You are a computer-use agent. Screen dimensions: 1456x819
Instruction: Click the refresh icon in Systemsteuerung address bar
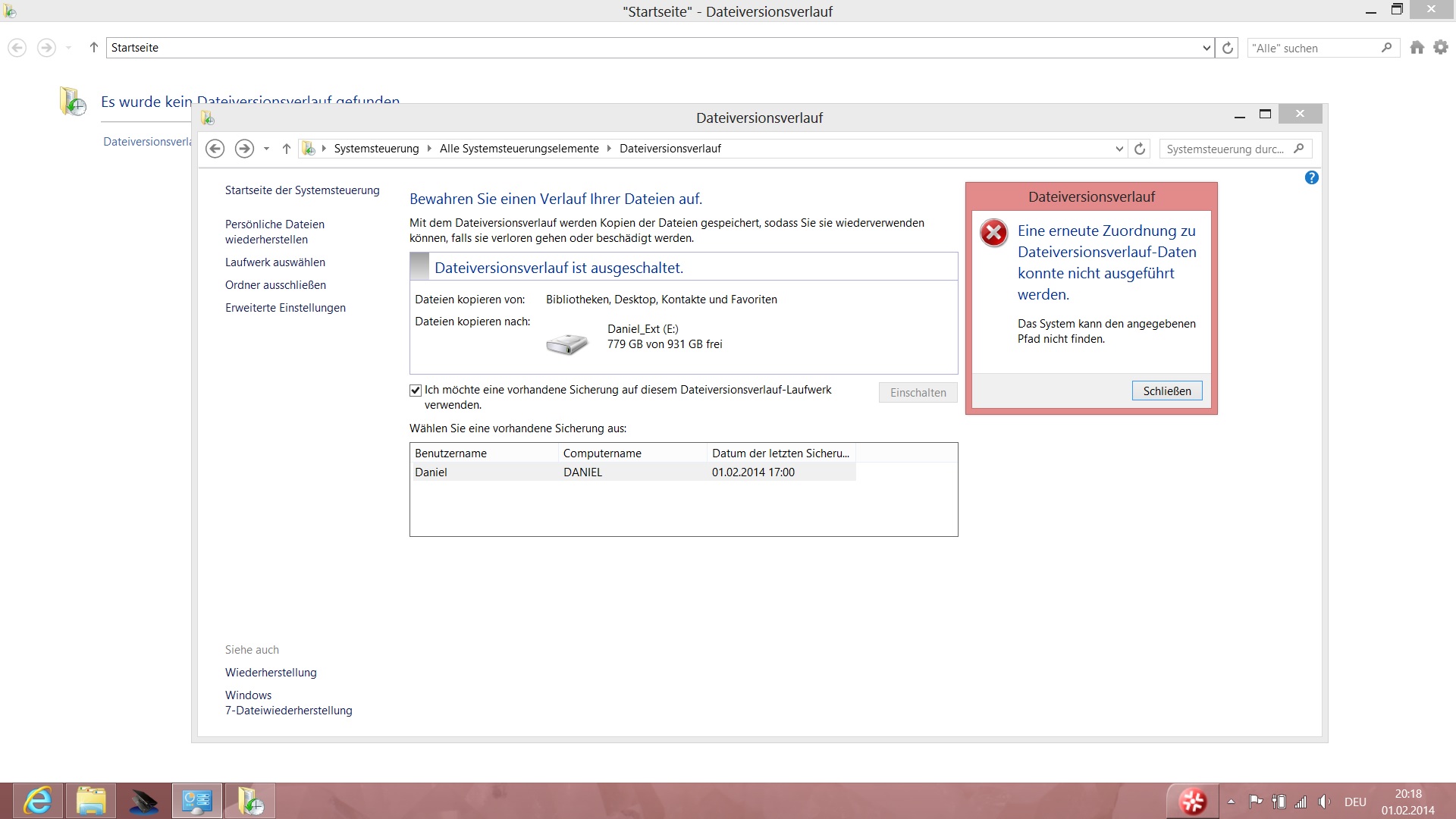(1139, 149)
